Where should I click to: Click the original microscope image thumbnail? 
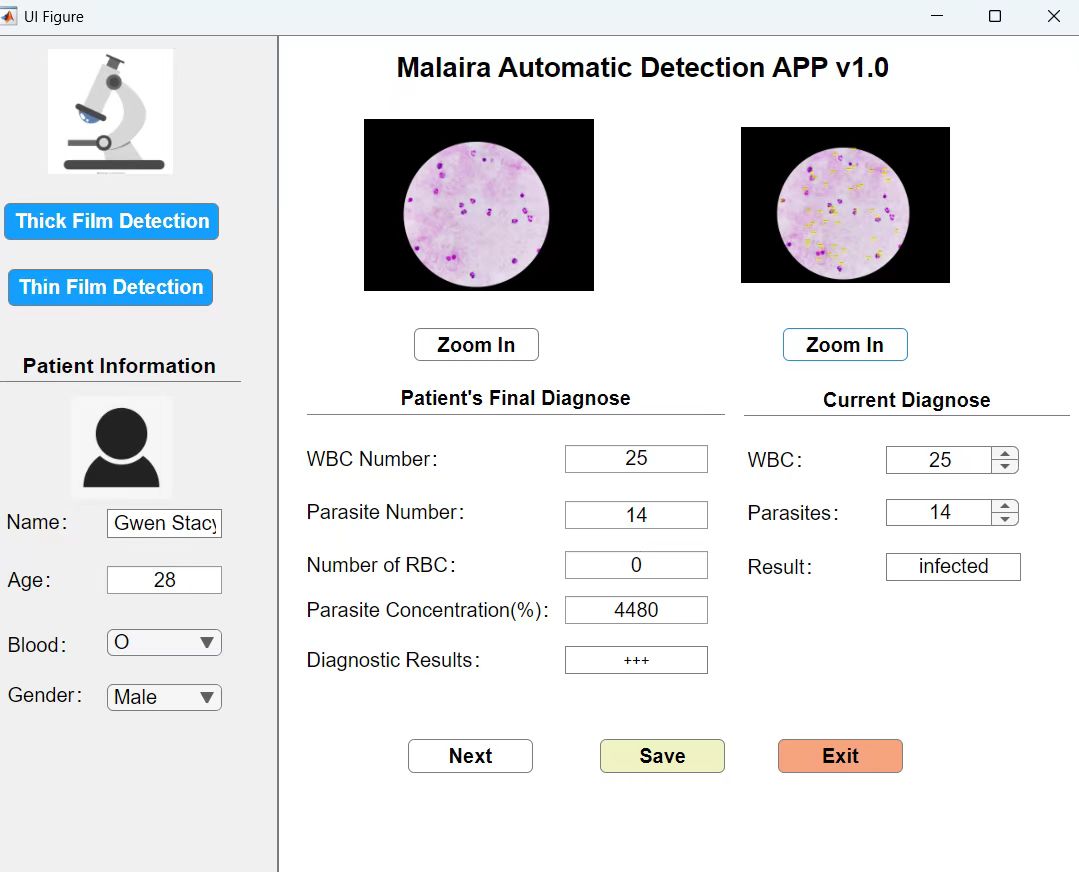pyautogui.click(x=478, y=204)
